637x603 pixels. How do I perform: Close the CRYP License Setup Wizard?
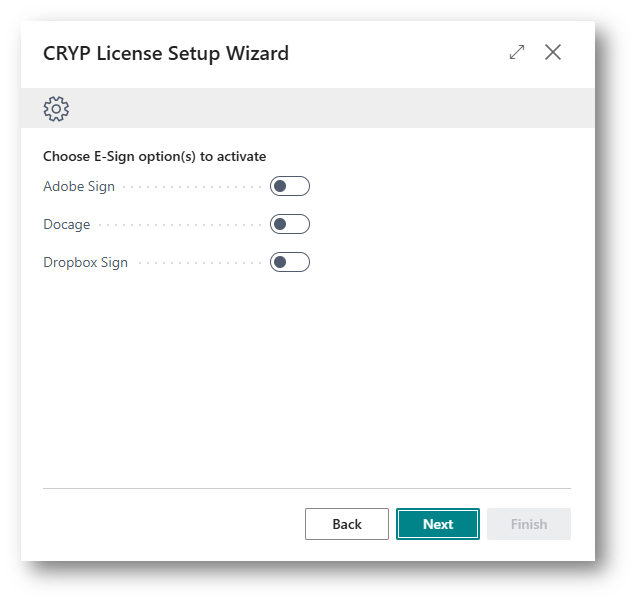553,52
